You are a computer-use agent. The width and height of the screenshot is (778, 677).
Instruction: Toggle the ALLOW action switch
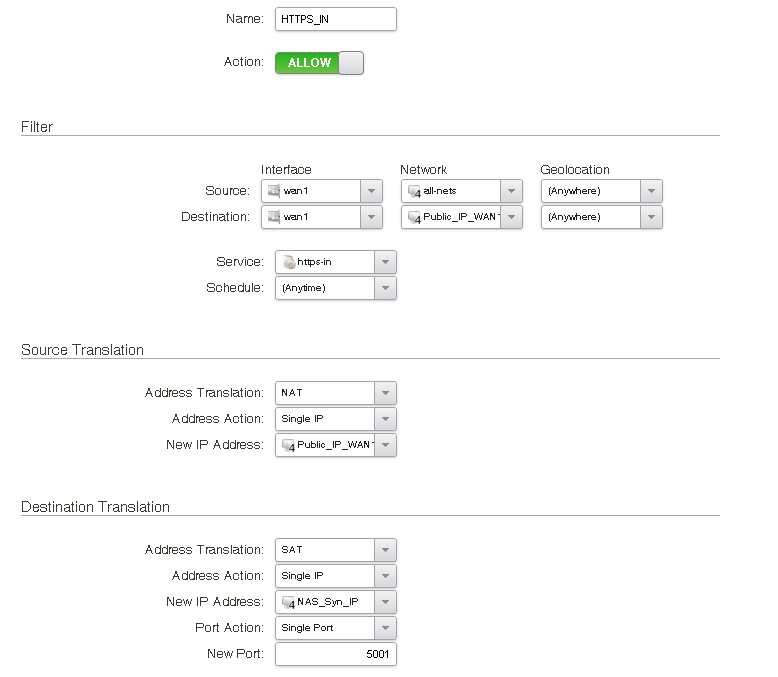coord(319,63)
